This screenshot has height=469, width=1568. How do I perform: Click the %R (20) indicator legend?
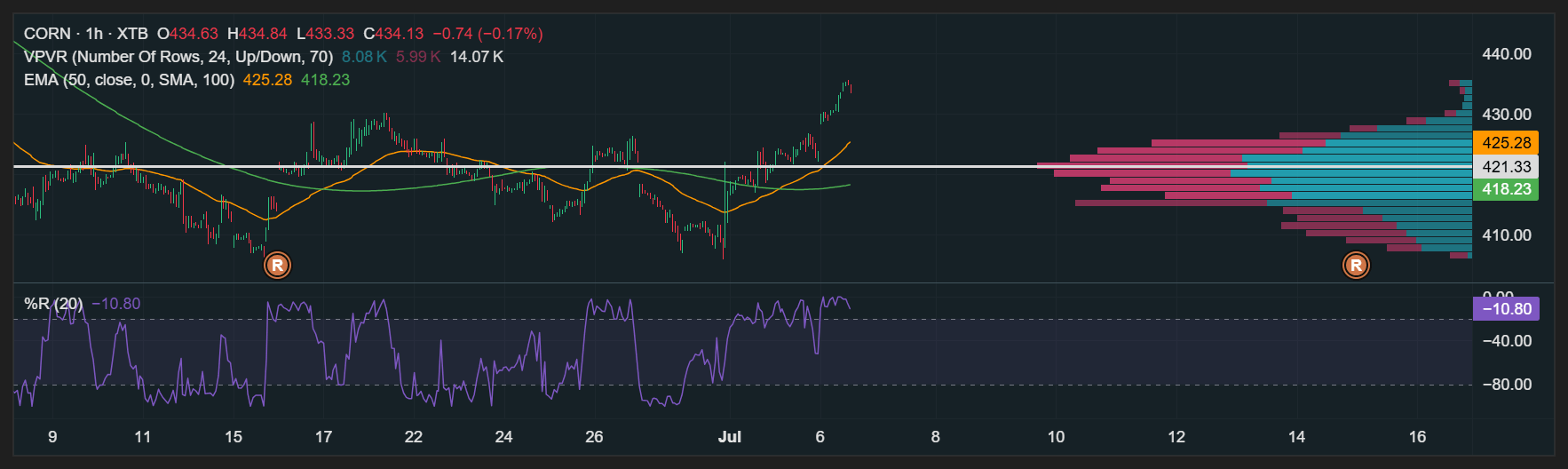pyautogui.click(x=53, y=304)
